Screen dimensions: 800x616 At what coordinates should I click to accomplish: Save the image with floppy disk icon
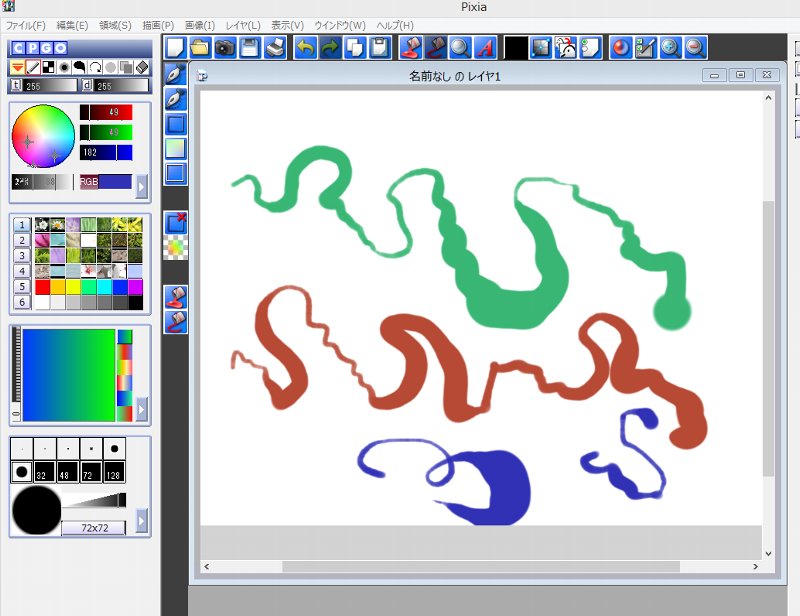pyautogui.click(x=249, y=47)
